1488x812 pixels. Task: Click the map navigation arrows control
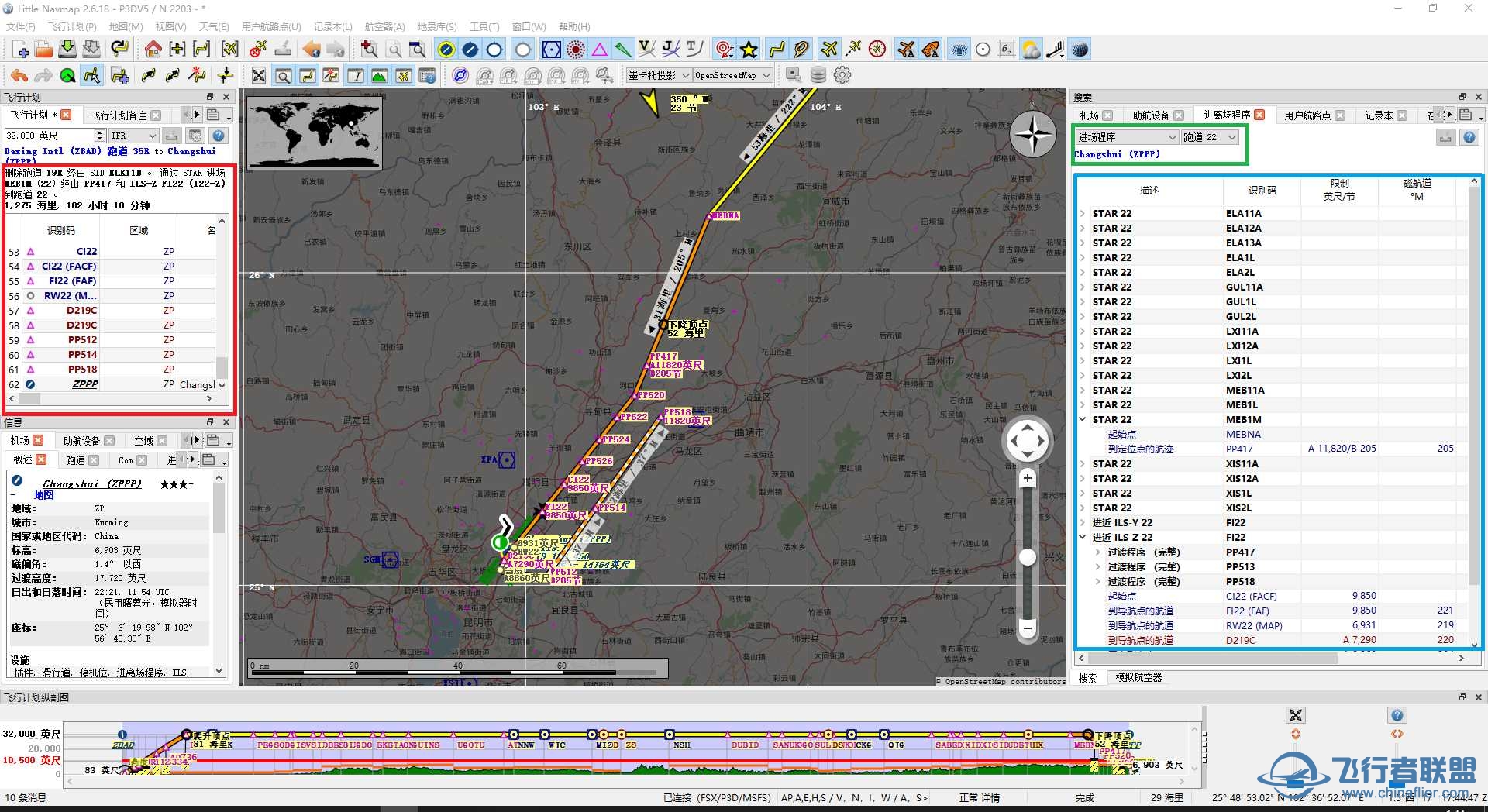(1027, 442)
